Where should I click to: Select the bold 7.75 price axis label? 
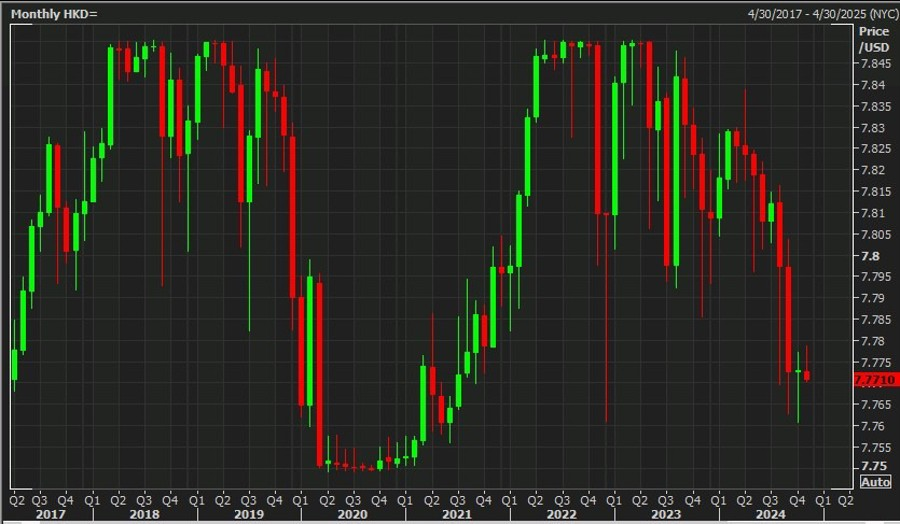pos(873,465)
